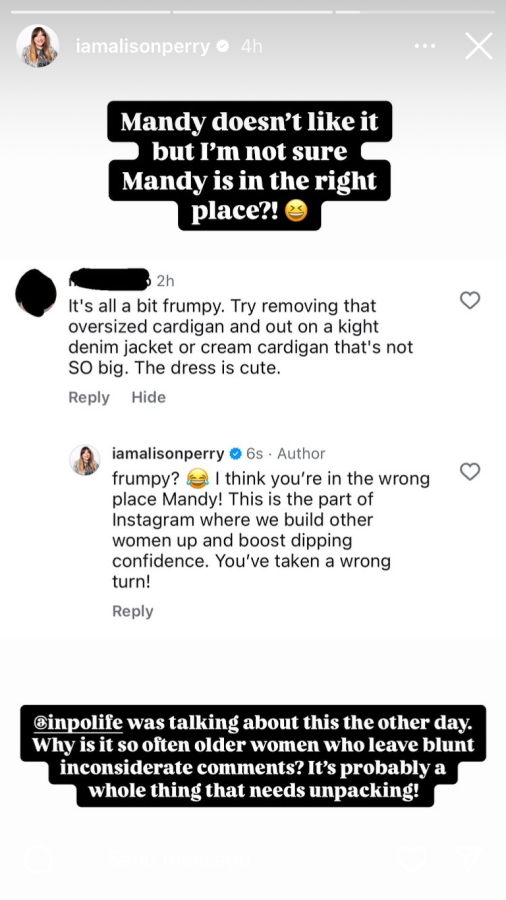The height and width of the screenshot is (900, 506).
Task: Share the story via the paper plane icon
Action: (x=470, y=861)
